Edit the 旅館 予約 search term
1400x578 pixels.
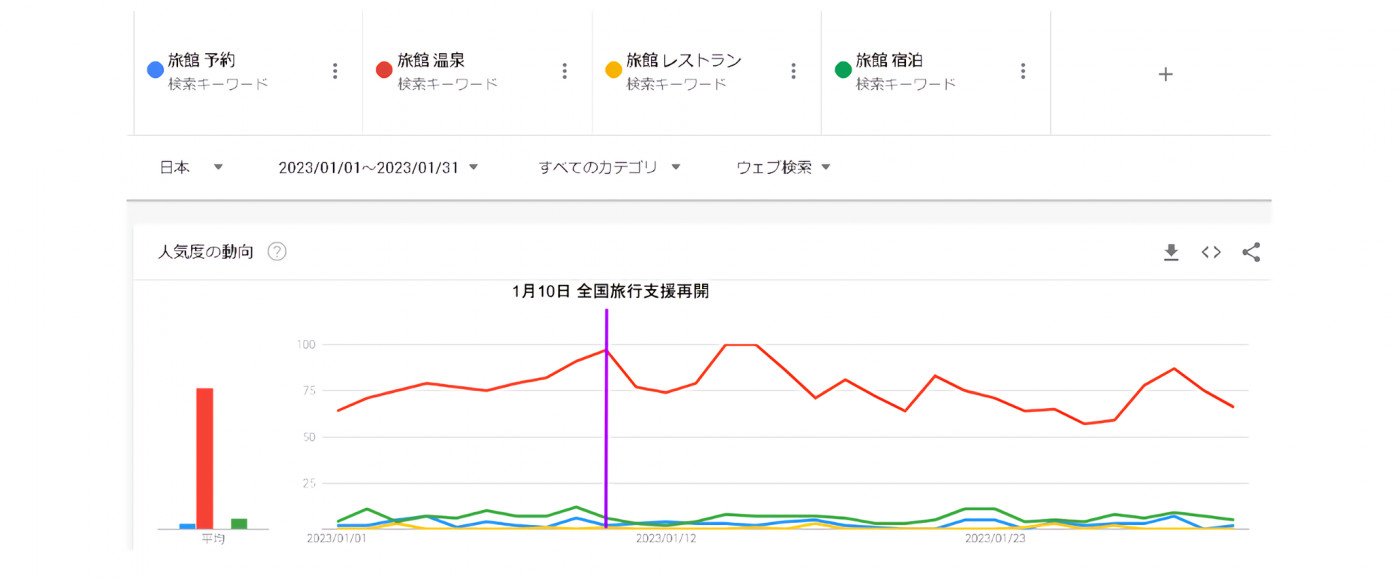pos(202,61)
